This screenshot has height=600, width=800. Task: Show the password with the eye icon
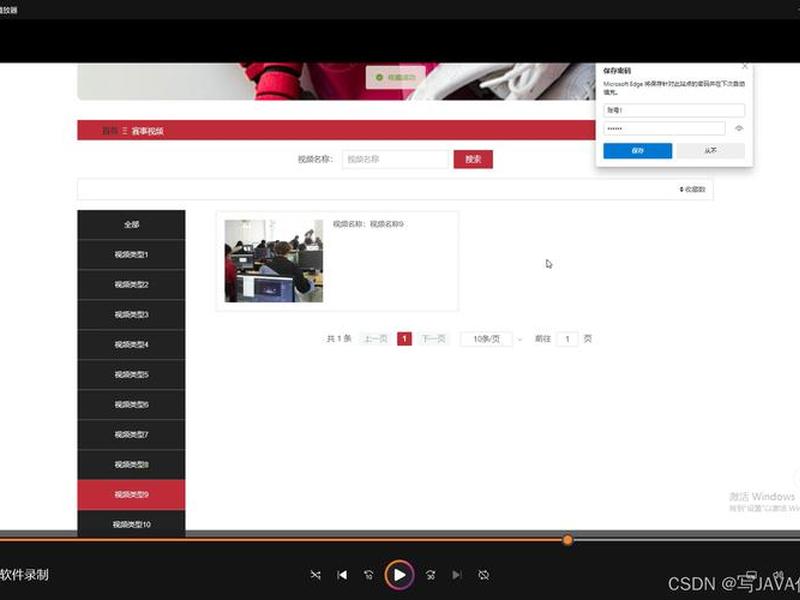pos(739,129)
